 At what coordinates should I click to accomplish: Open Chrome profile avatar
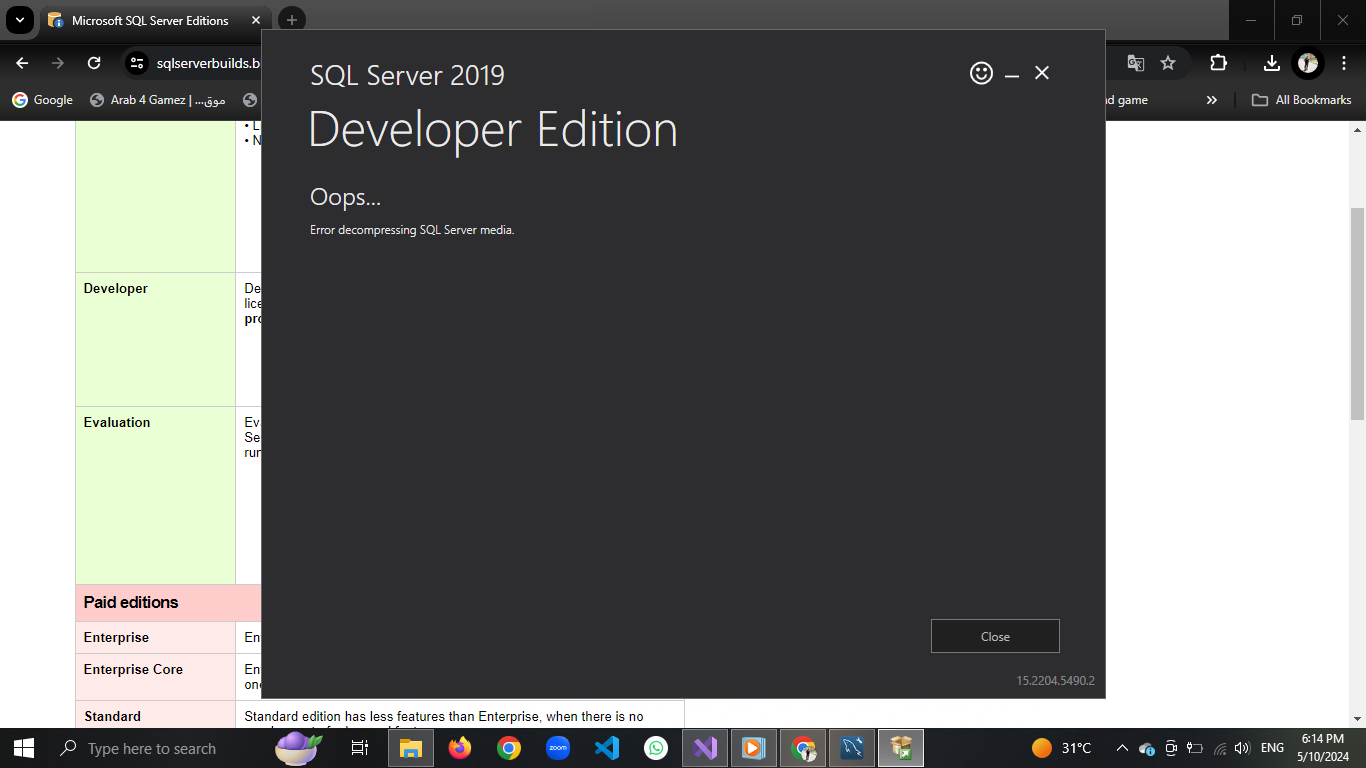click(1308, 63)
